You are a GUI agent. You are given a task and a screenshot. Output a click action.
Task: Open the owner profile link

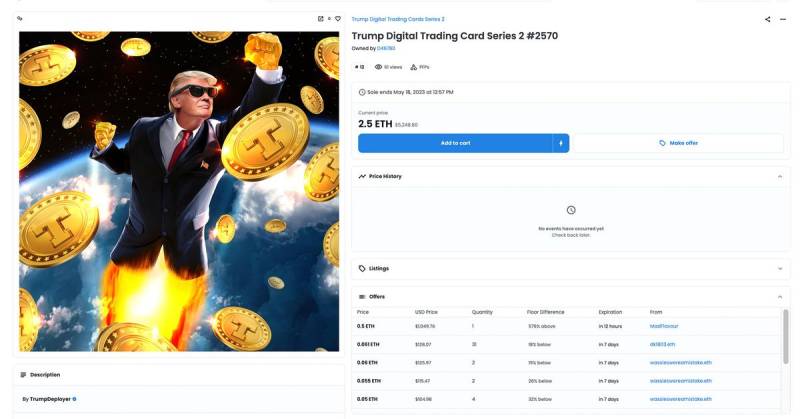click(386, 48)
